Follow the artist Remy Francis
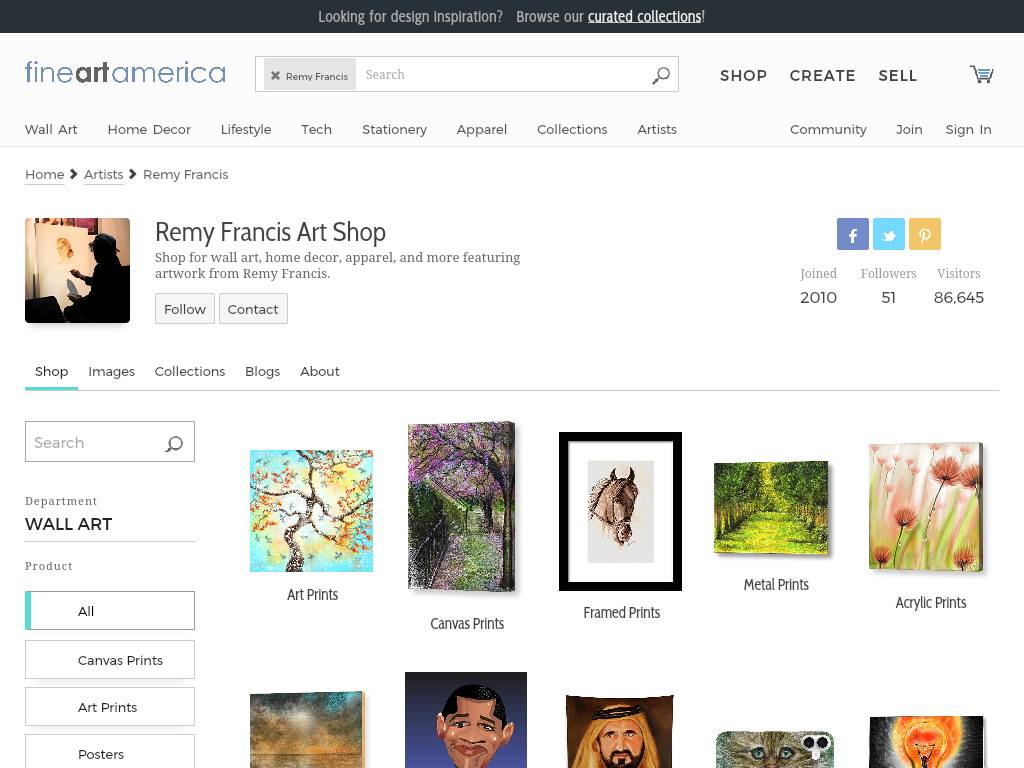This screenshot has height=768, width=1024. [185, 309]
